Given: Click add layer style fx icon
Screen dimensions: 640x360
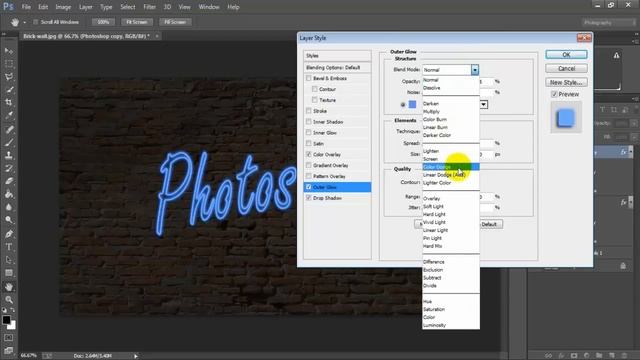Looking at the screenshot, I should [561, 356].
